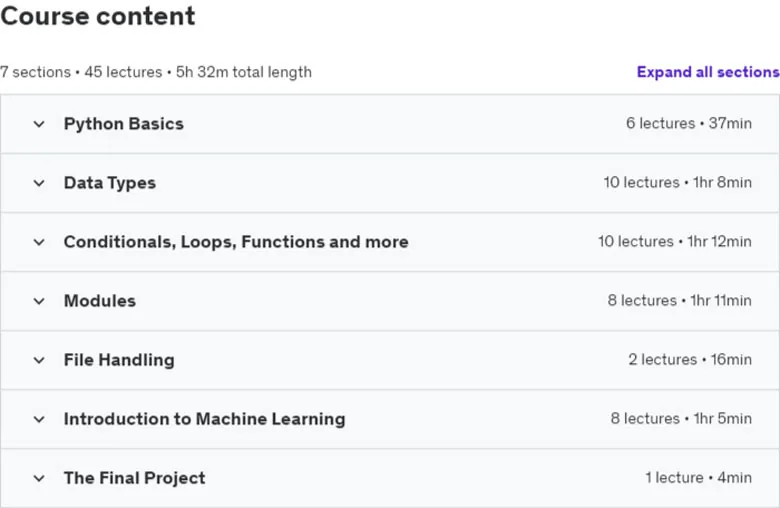Open the Data Types section title
The height and width of the screenshot is (508, 780).
[110, 183]
